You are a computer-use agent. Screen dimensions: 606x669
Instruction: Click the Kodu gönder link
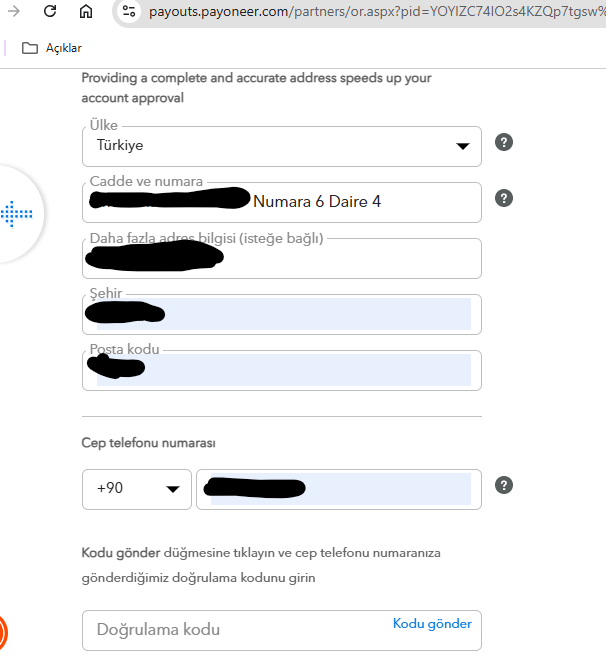coord(432,624)
